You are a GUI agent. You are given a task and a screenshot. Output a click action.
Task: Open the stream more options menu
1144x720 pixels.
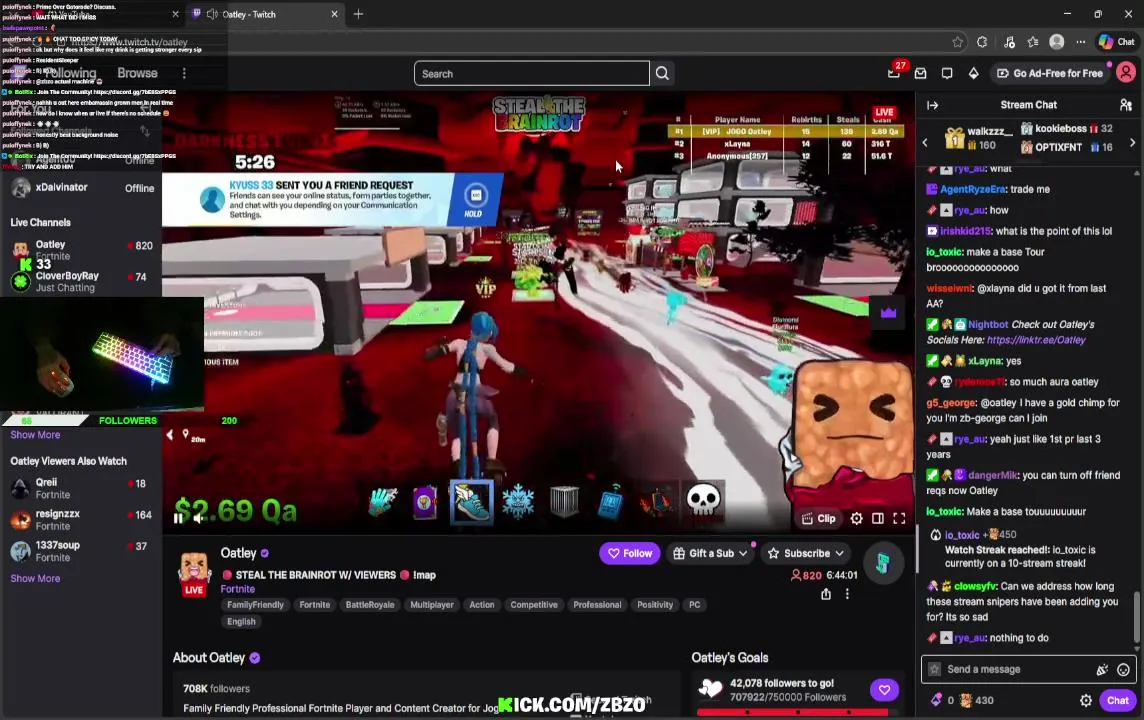coord(847,595)
